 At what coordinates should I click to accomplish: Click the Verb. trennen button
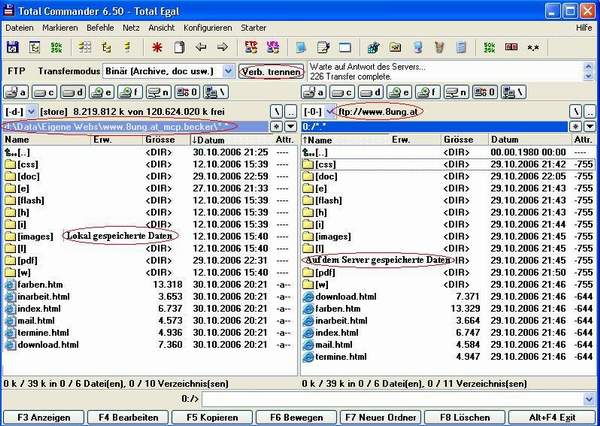pyautogui.click(x=271, y=72)
